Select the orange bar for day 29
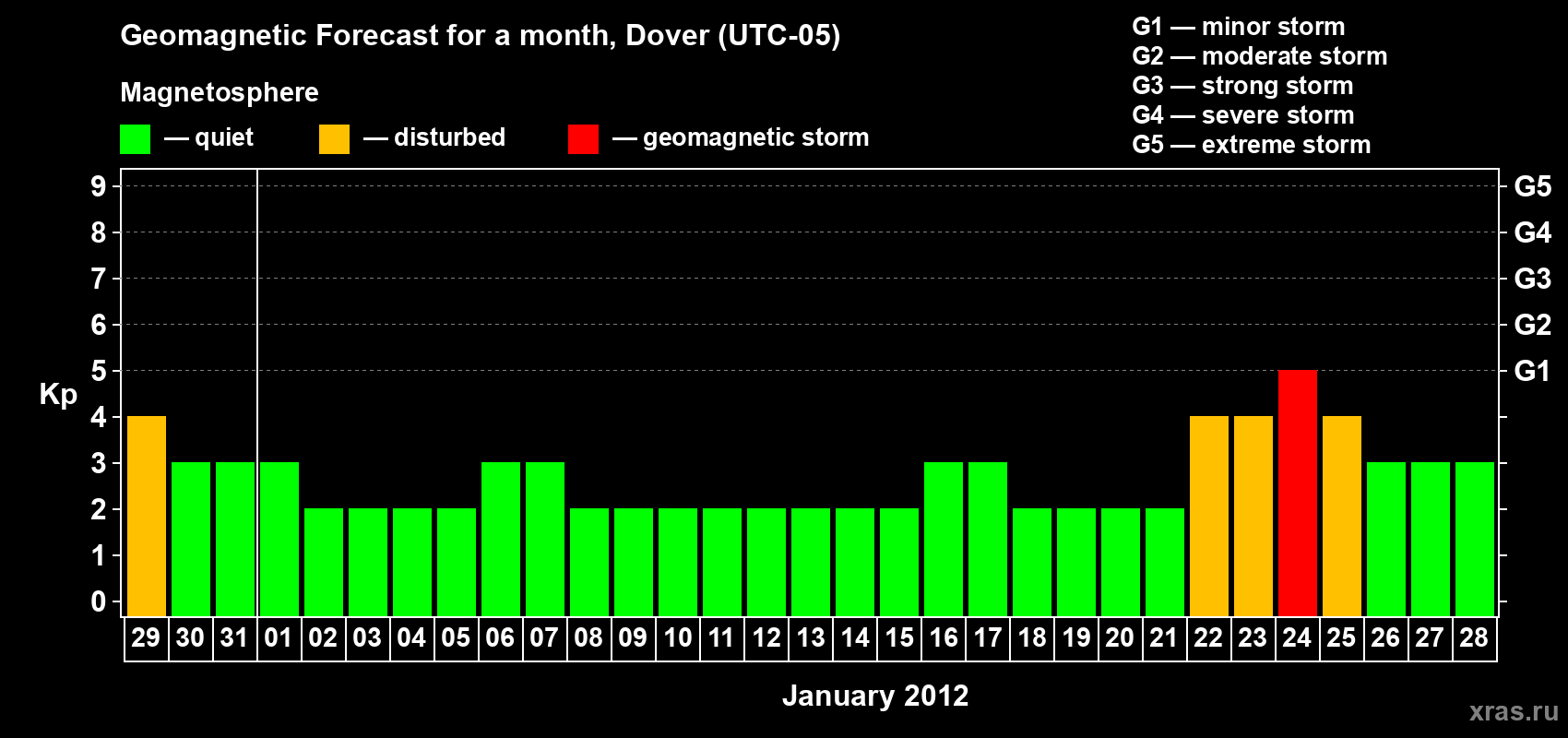1568x738 pixels. (x=147, y=517)
